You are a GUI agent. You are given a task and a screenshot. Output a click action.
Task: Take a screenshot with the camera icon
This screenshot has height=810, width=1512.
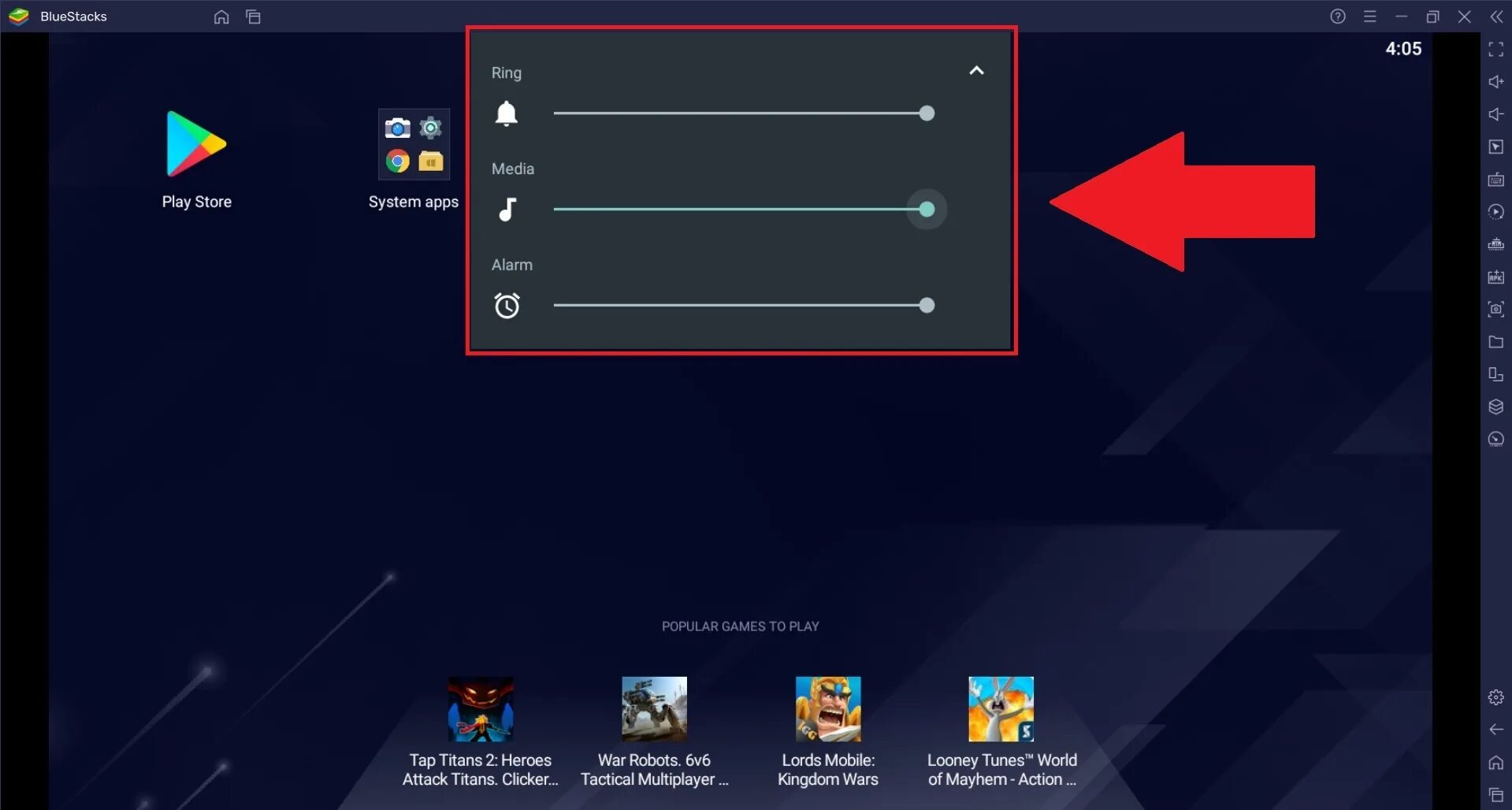1496,309
